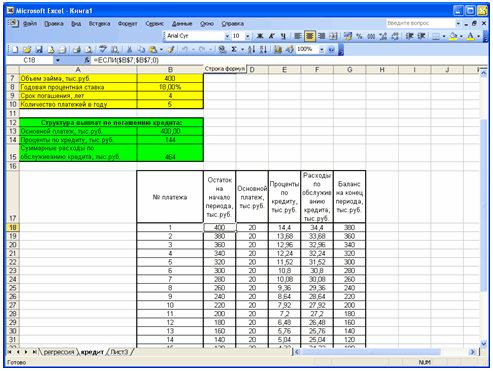Increase decimal places
This screenshot has width=493, height=371.
(x=383, y=36)
